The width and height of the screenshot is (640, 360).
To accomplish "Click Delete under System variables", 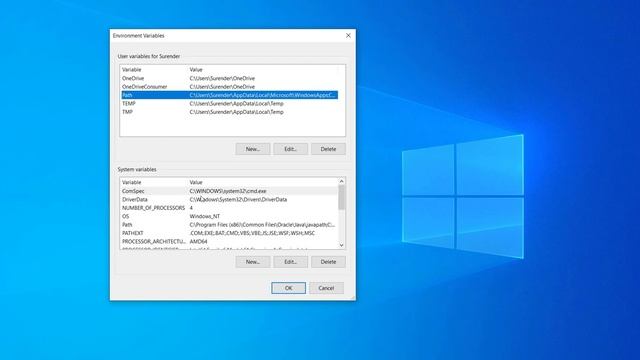I will (x=328, y=262).
